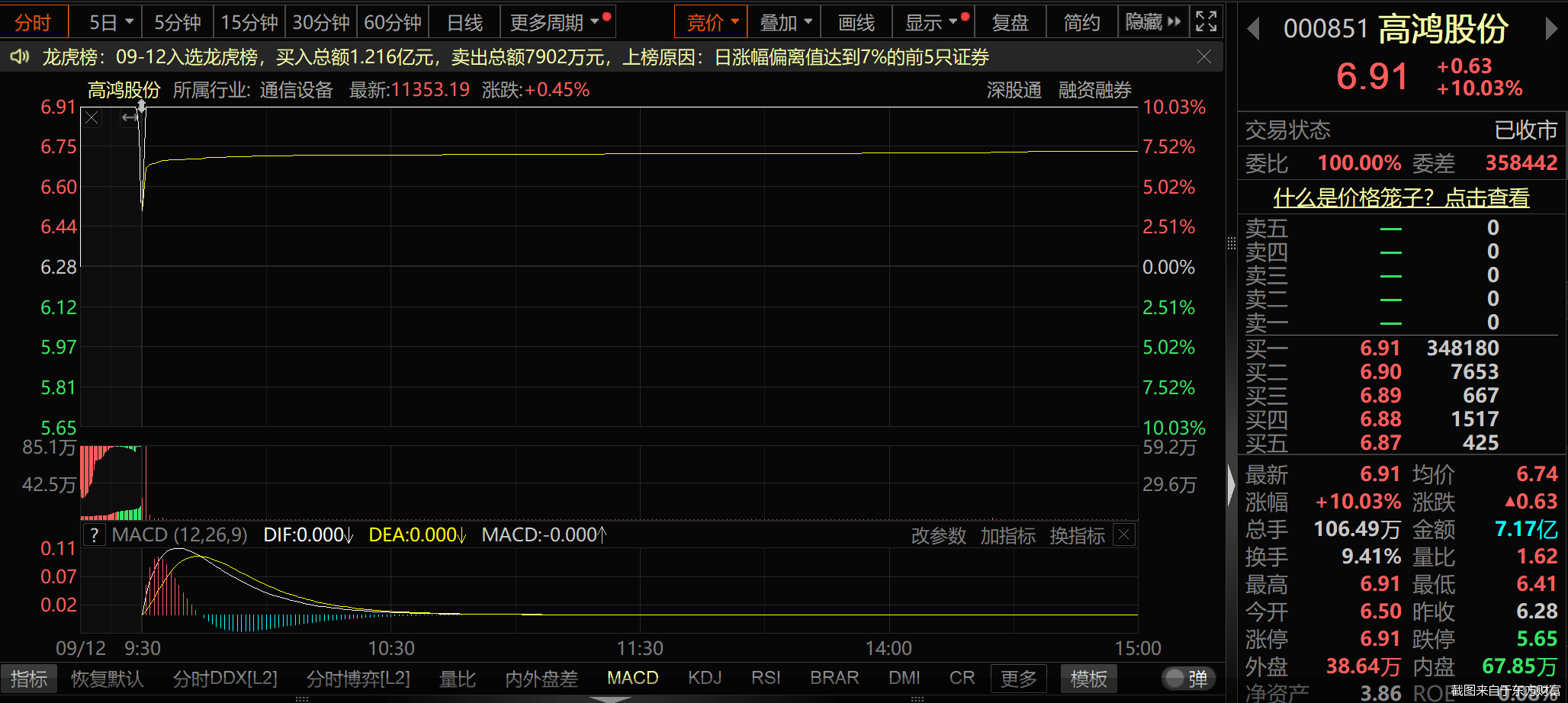Select 内外盘差 indicator tab
Viewport: 1568px width, 703px height.
(541, 679)
